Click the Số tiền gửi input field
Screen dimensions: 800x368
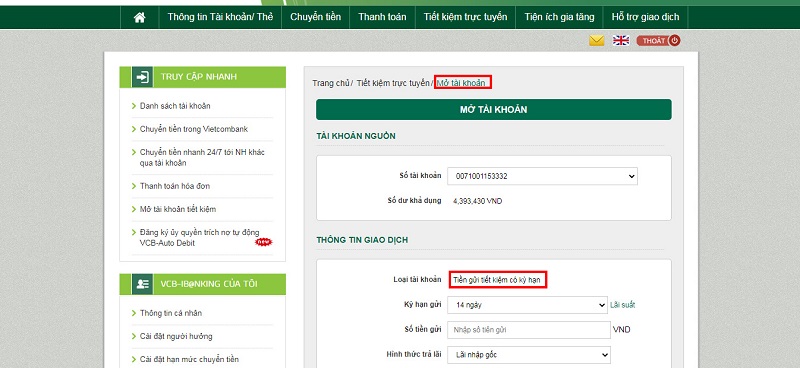point(529,330)
